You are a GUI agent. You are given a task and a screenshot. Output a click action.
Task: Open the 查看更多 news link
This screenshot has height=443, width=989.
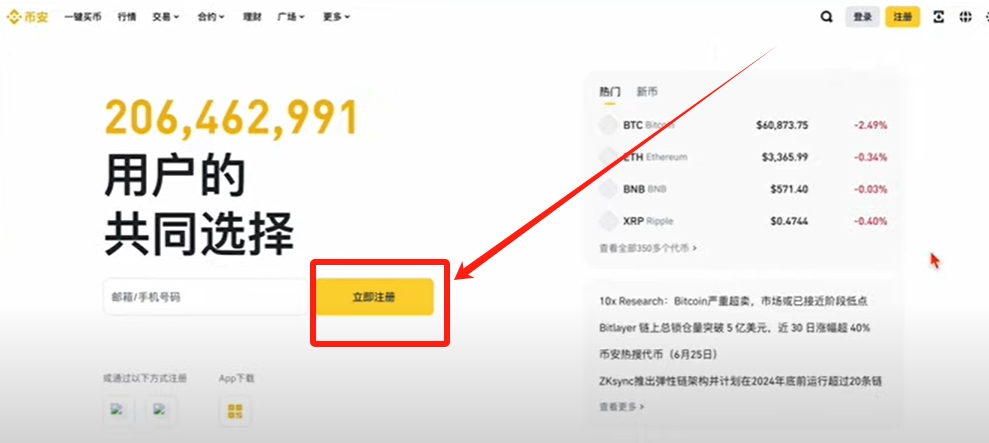(x=622, y=407)
